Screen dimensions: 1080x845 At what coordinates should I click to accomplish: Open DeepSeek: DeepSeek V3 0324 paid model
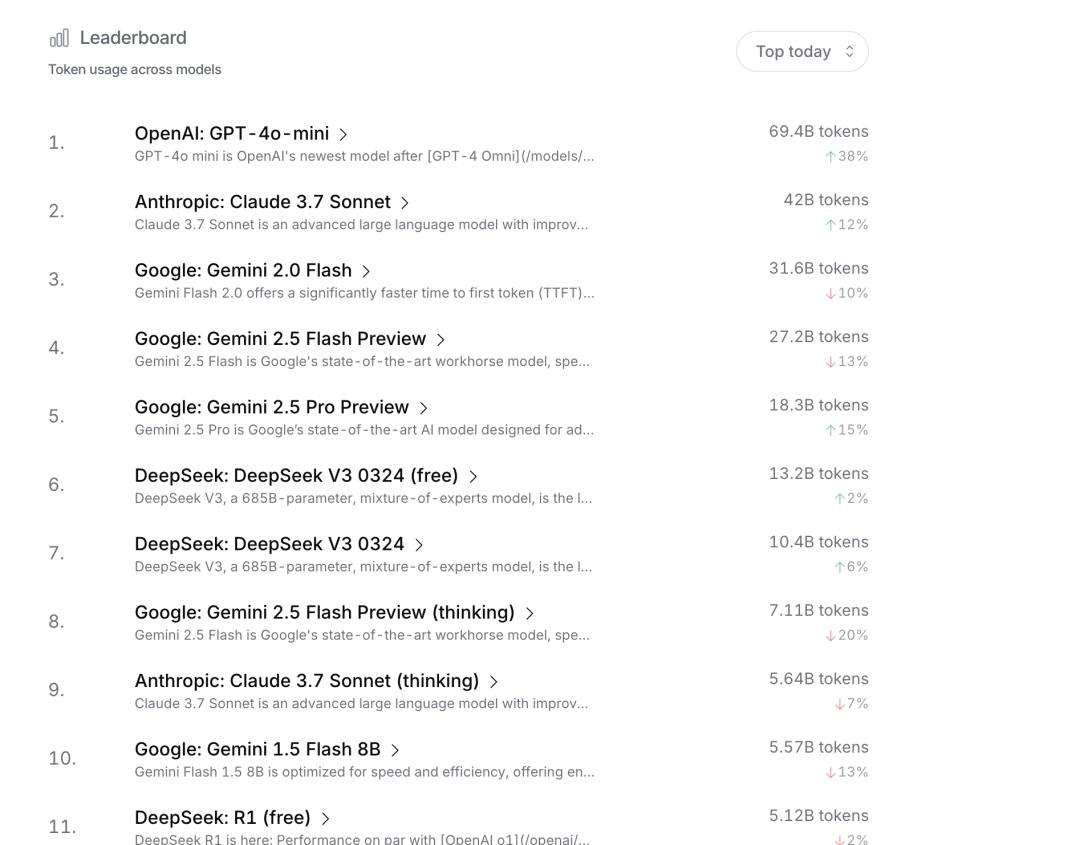tap(270, 544)
